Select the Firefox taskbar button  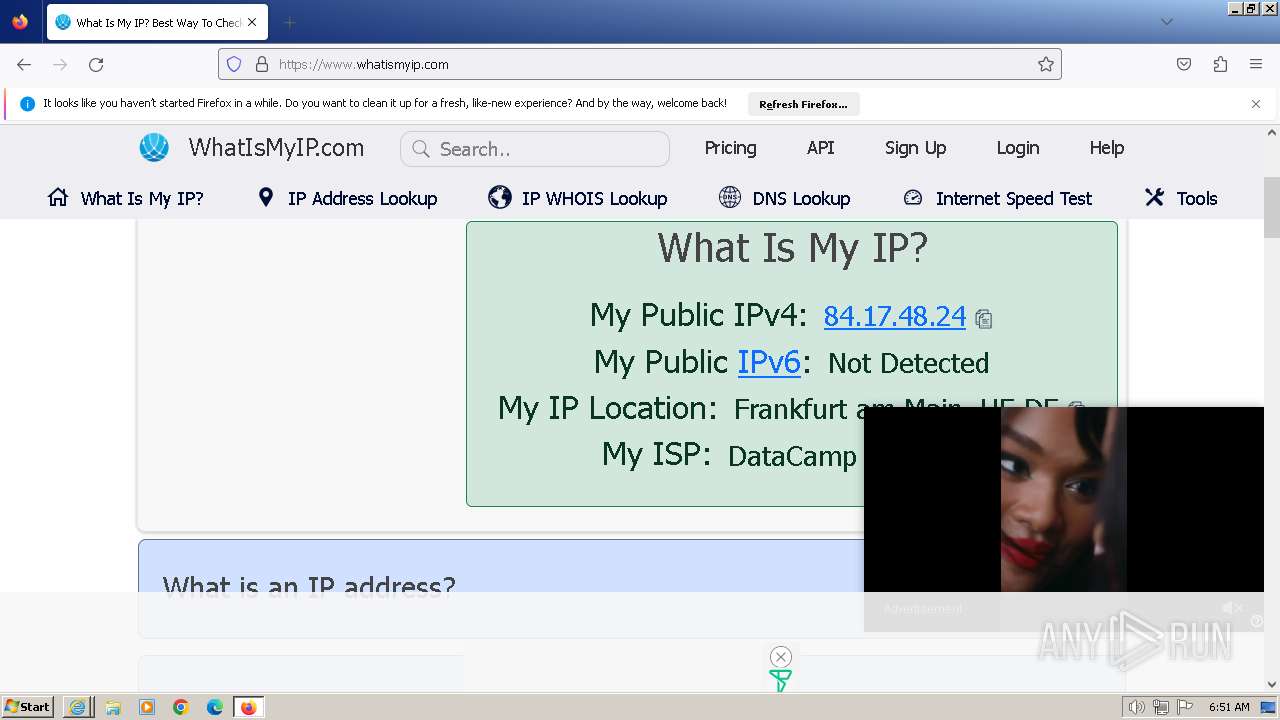click(x=248, y=707)
